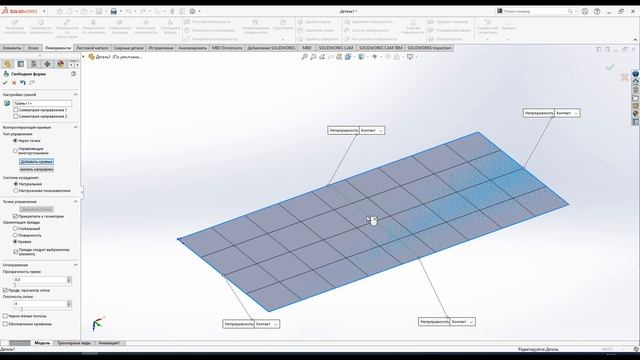Select Настроенная пользователем coordinate system radio

[16, 191]
